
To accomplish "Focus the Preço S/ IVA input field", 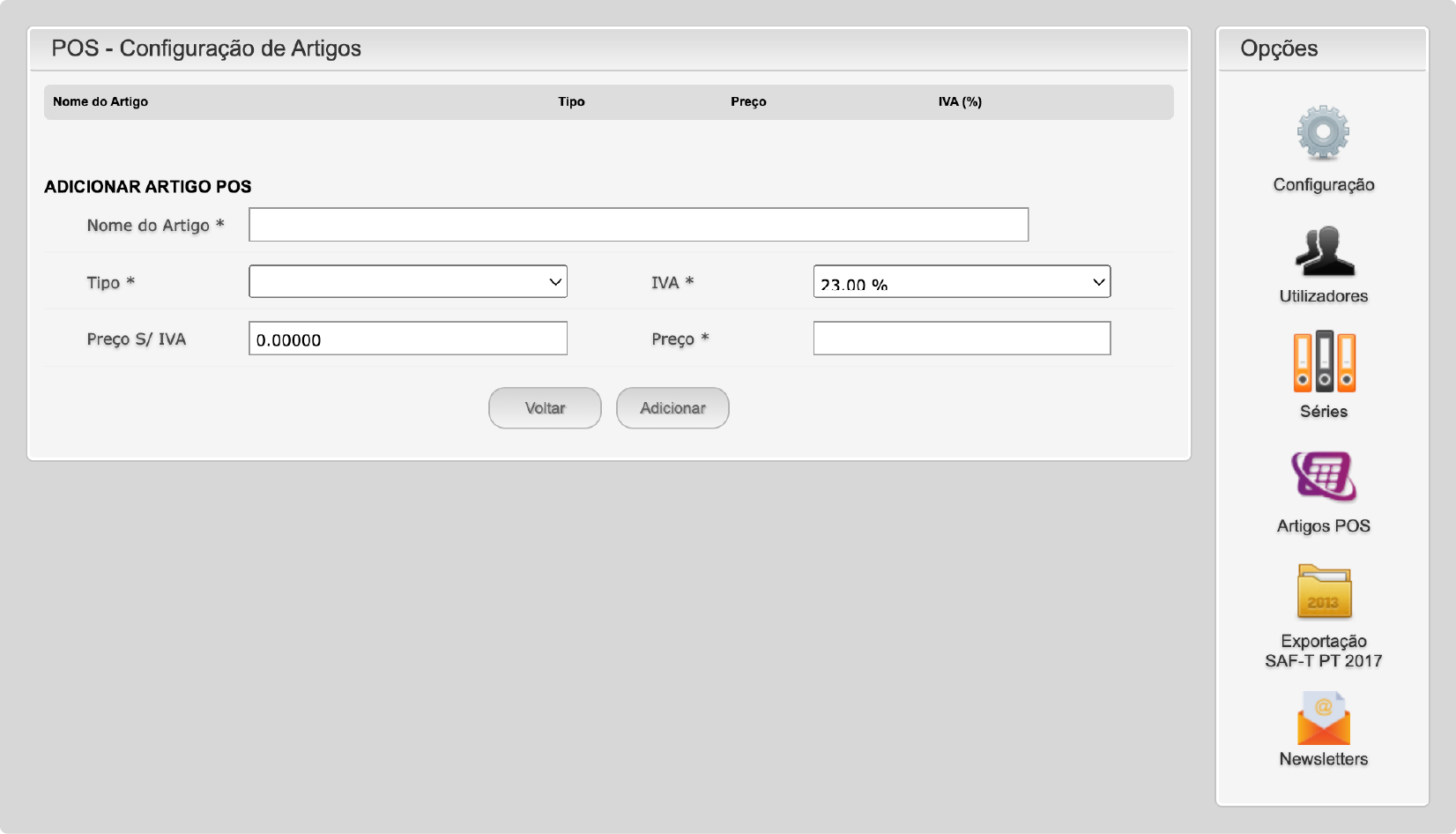I will [408, 339].
